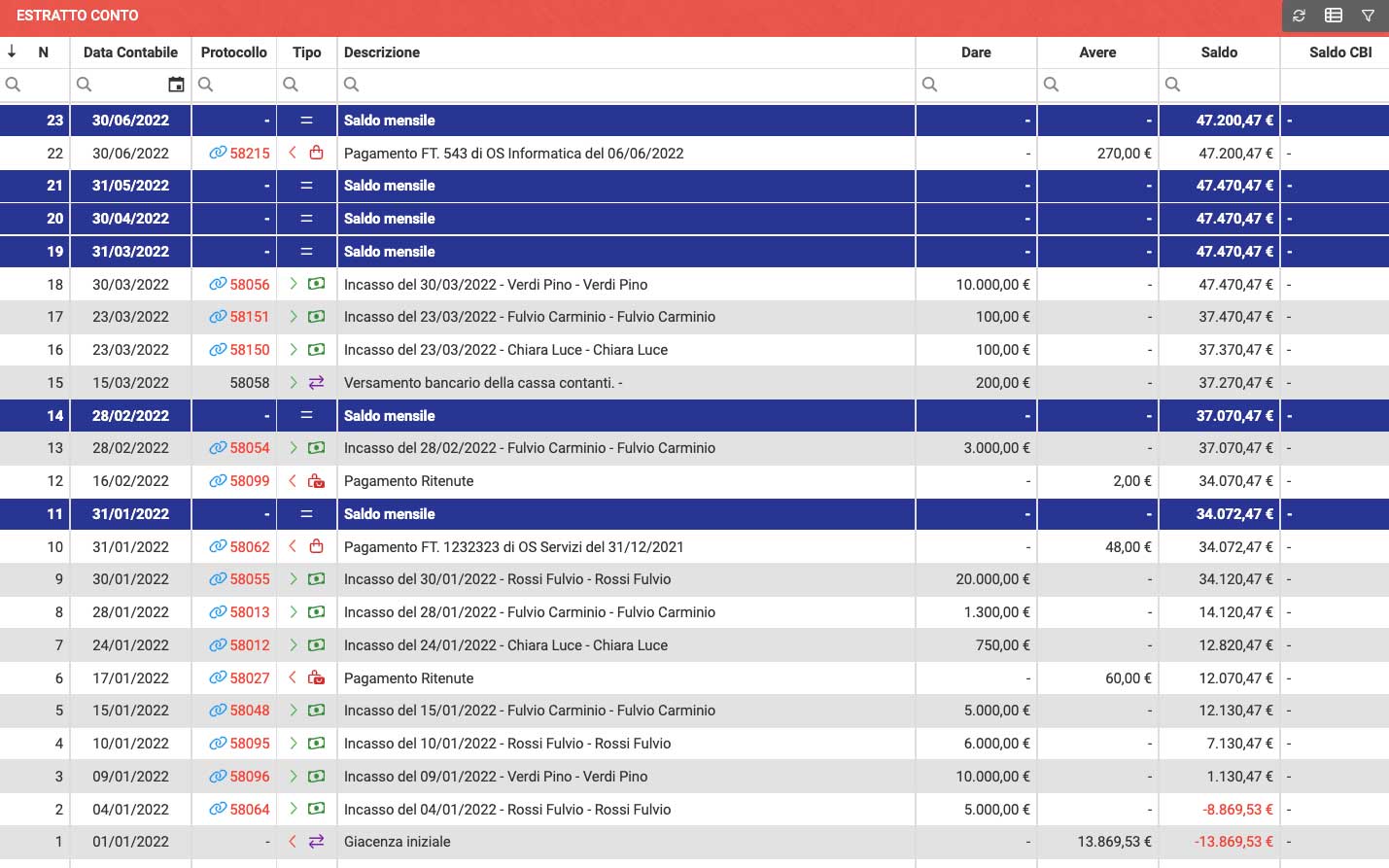Click the link icon next to 58064
1389x868 pixels.
[218, 809]
